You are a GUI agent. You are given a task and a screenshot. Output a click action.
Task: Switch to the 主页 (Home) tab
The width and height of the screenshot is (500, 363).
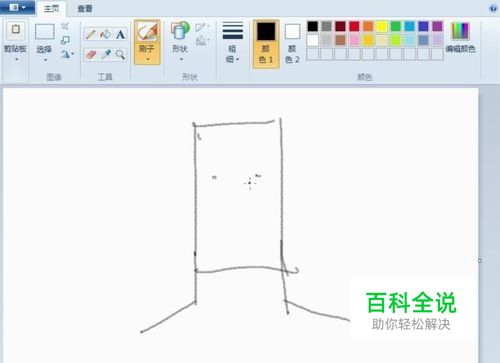click(52, 8)
